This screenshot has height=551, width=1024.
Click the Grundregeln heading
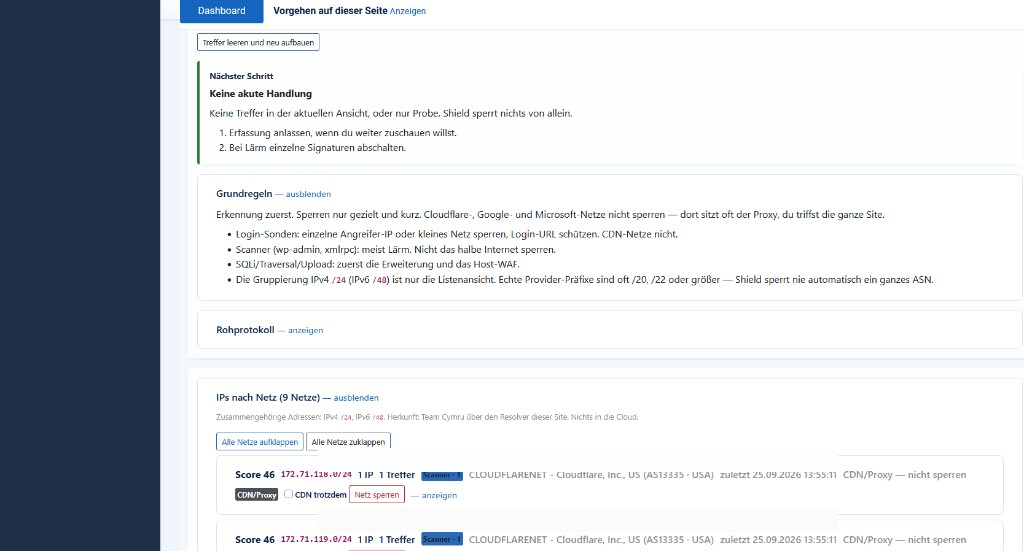point(244,194)
